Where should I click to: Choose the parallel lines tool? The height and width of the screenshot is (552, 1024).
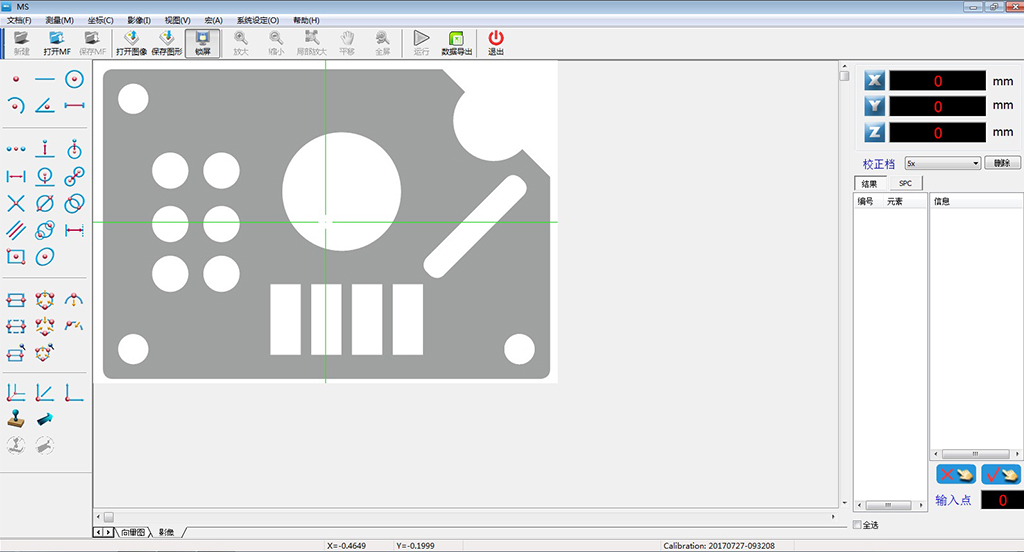[x=16, y=230]
